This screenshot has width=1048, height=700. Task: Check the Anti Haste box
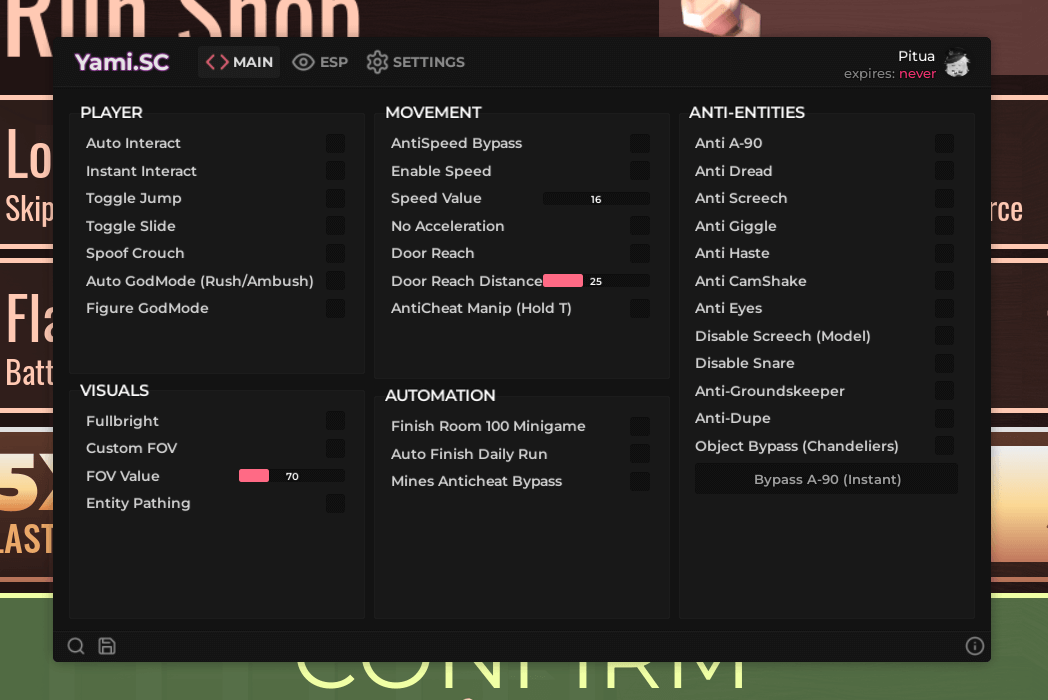point(944,253)
